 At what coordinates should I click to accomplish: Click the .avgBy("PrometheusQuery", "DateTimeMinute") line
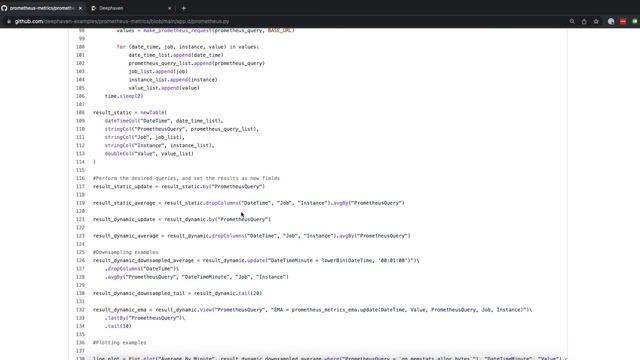tap(197, 277)
